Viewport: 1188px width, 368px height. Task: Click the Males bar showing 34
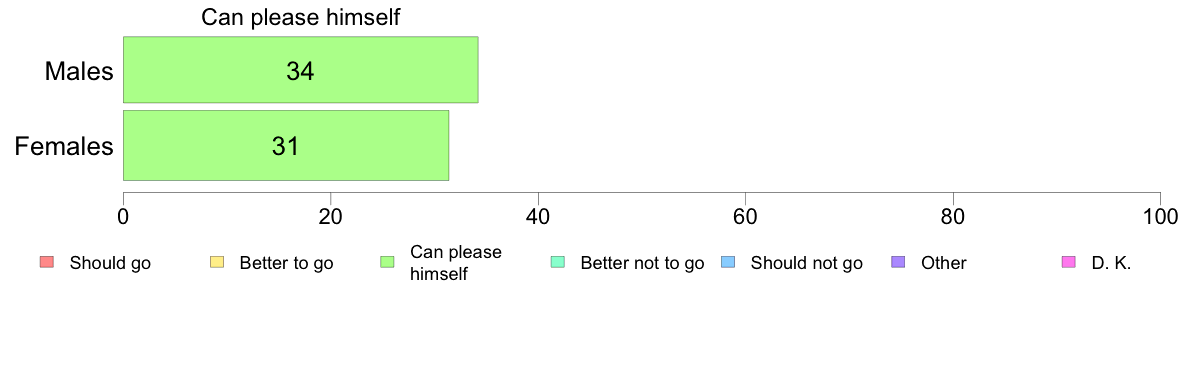pyautogui.click(x=301, y=70)
